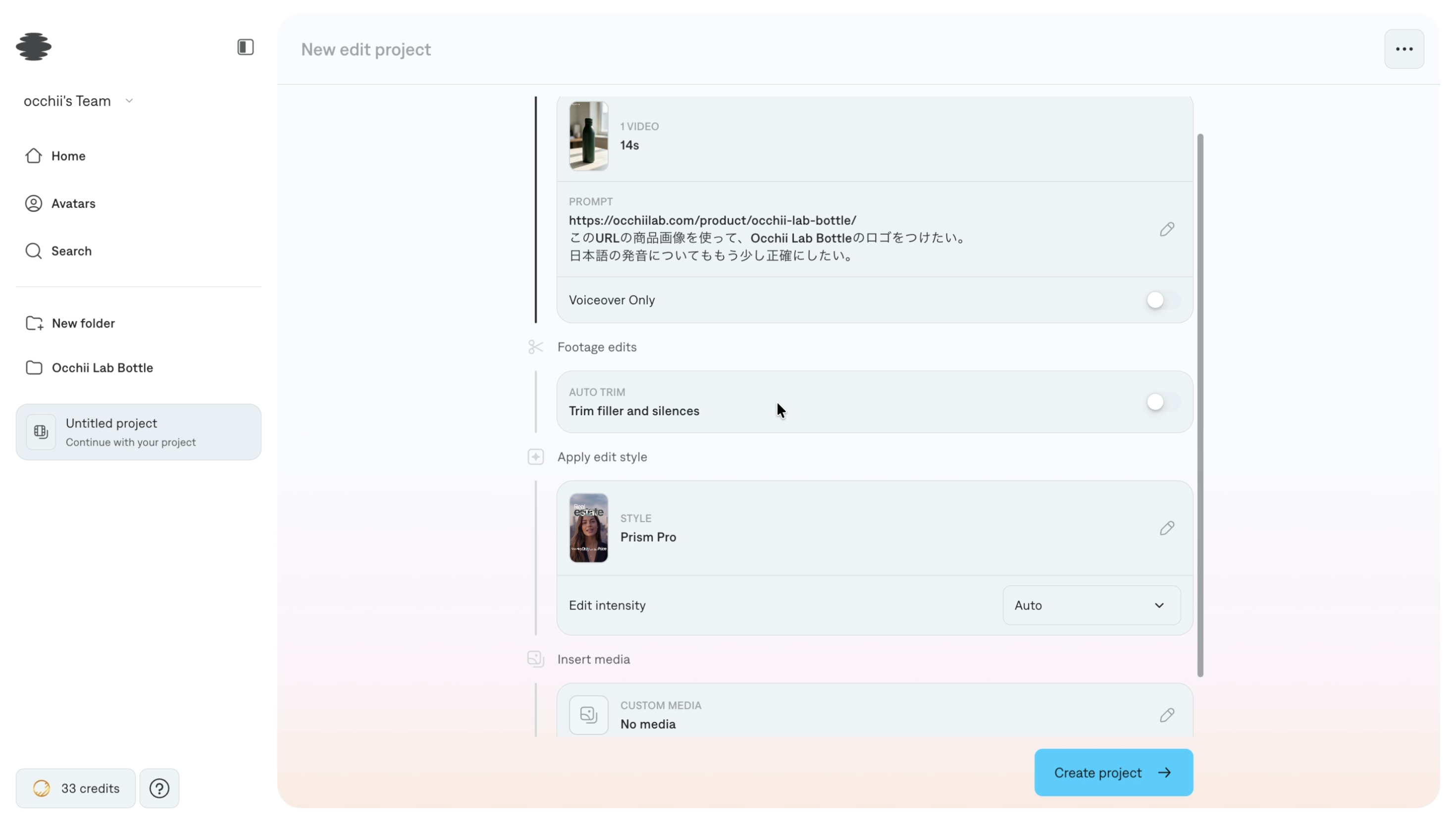This screenshot has width=1456, height=822.
Task: Click the Insert media section icon
Action: point(535,659)
